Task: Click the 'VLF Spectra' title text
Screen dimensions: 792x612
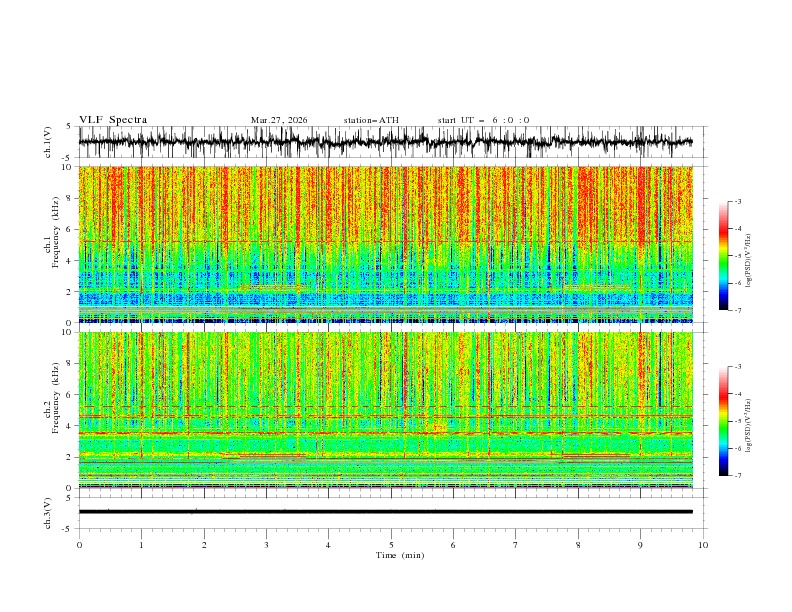Action: pos(113,120)
